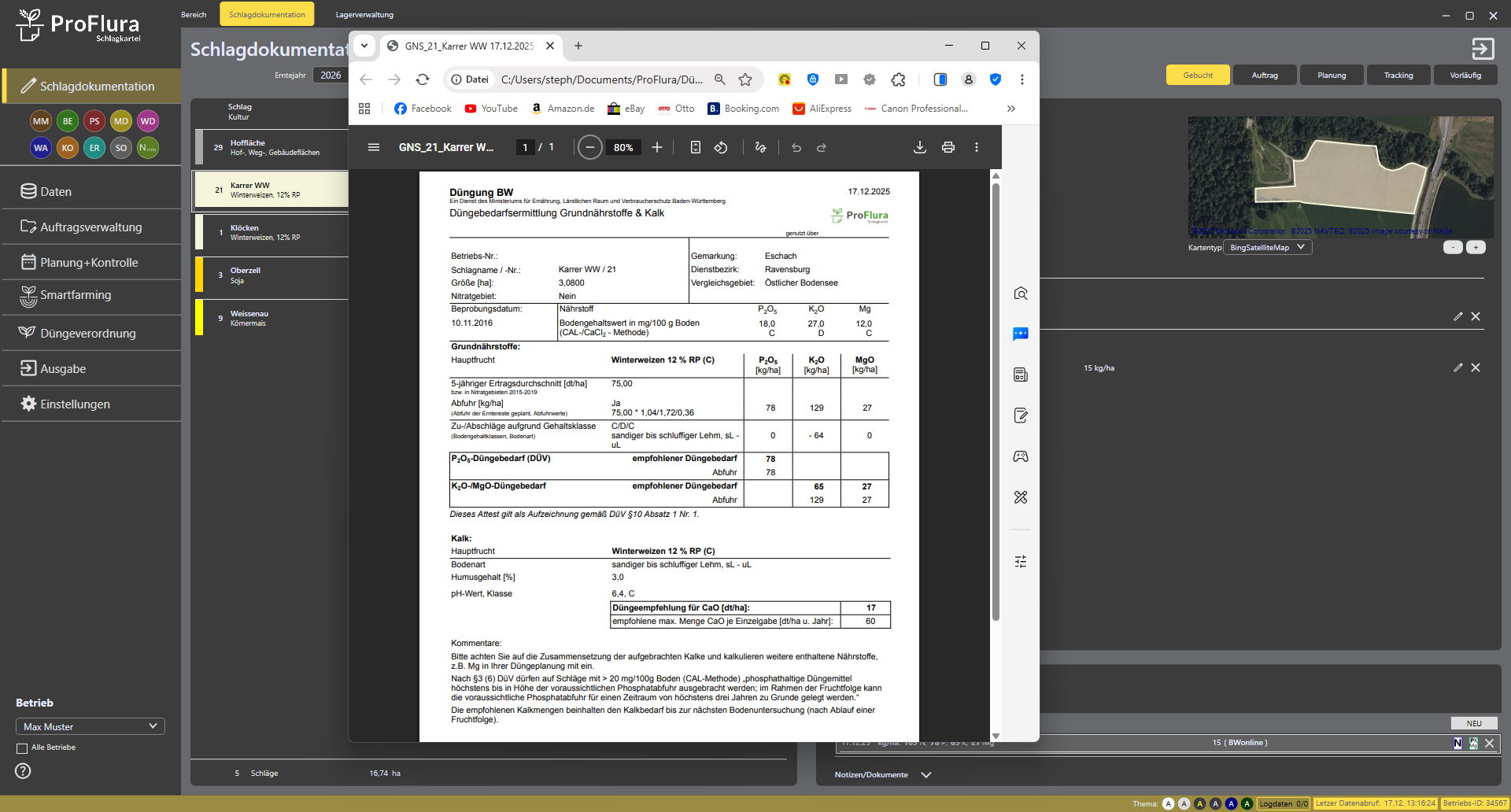The width and height of the screenshot is (1511, 812).
Task: Click the PDF zoom in plus icon
Action: pyautogui.click(x=657, y=147)
